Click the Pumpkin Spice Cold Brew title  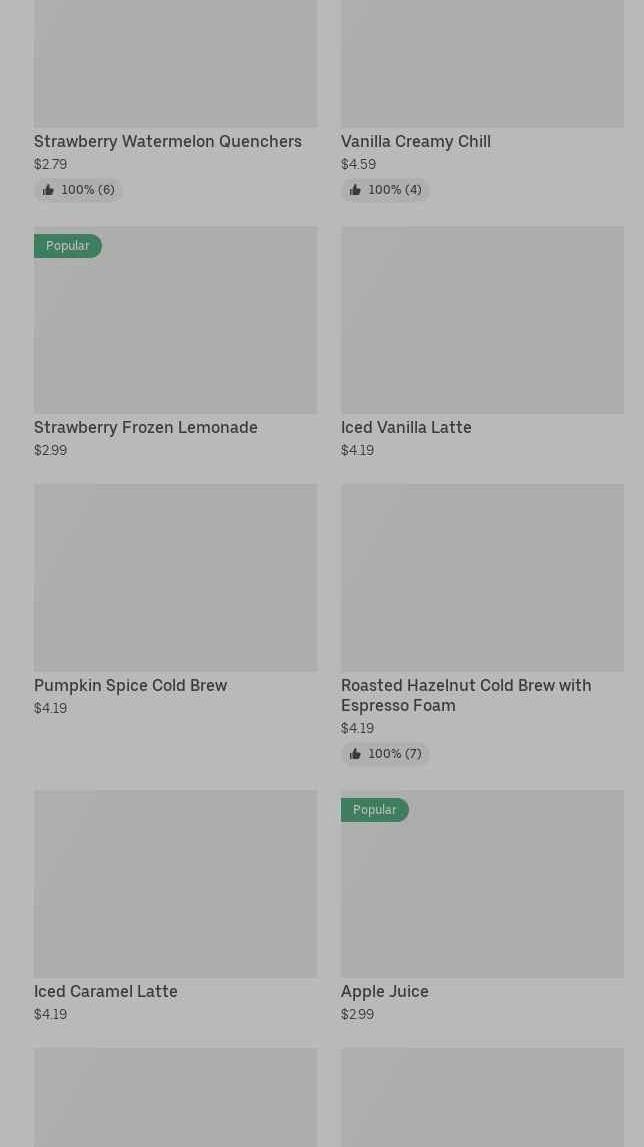pyautogui.click(x=131, y=685)
